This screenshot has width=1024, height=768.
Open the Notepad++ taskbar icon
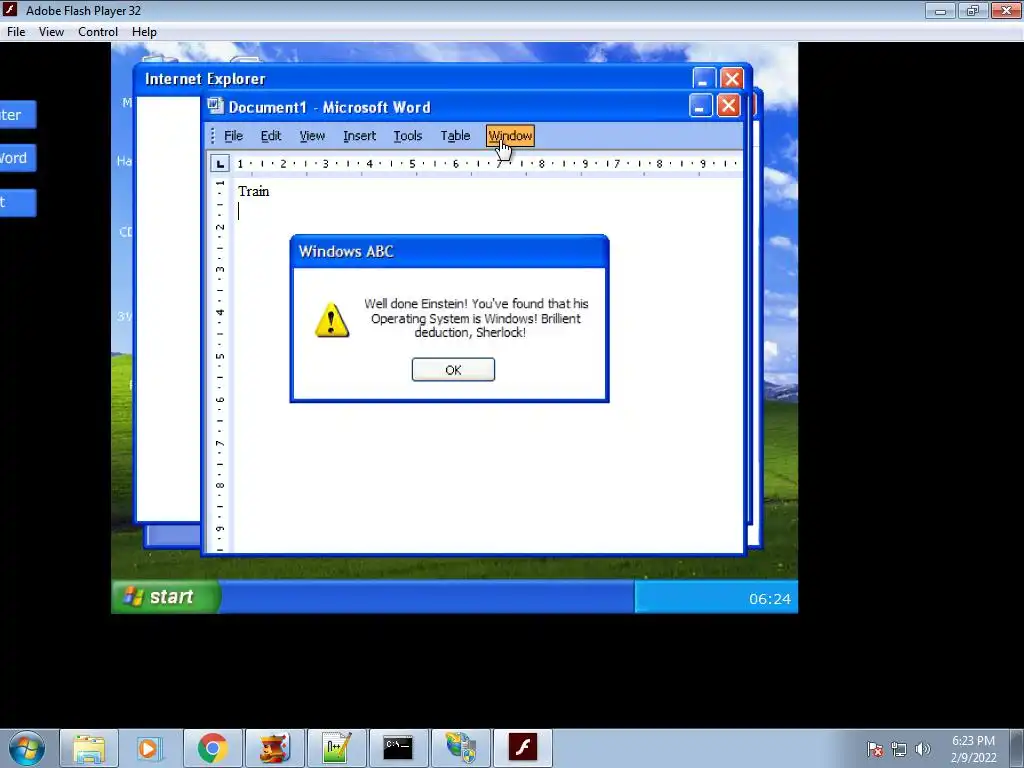click(x=337, y=748)
